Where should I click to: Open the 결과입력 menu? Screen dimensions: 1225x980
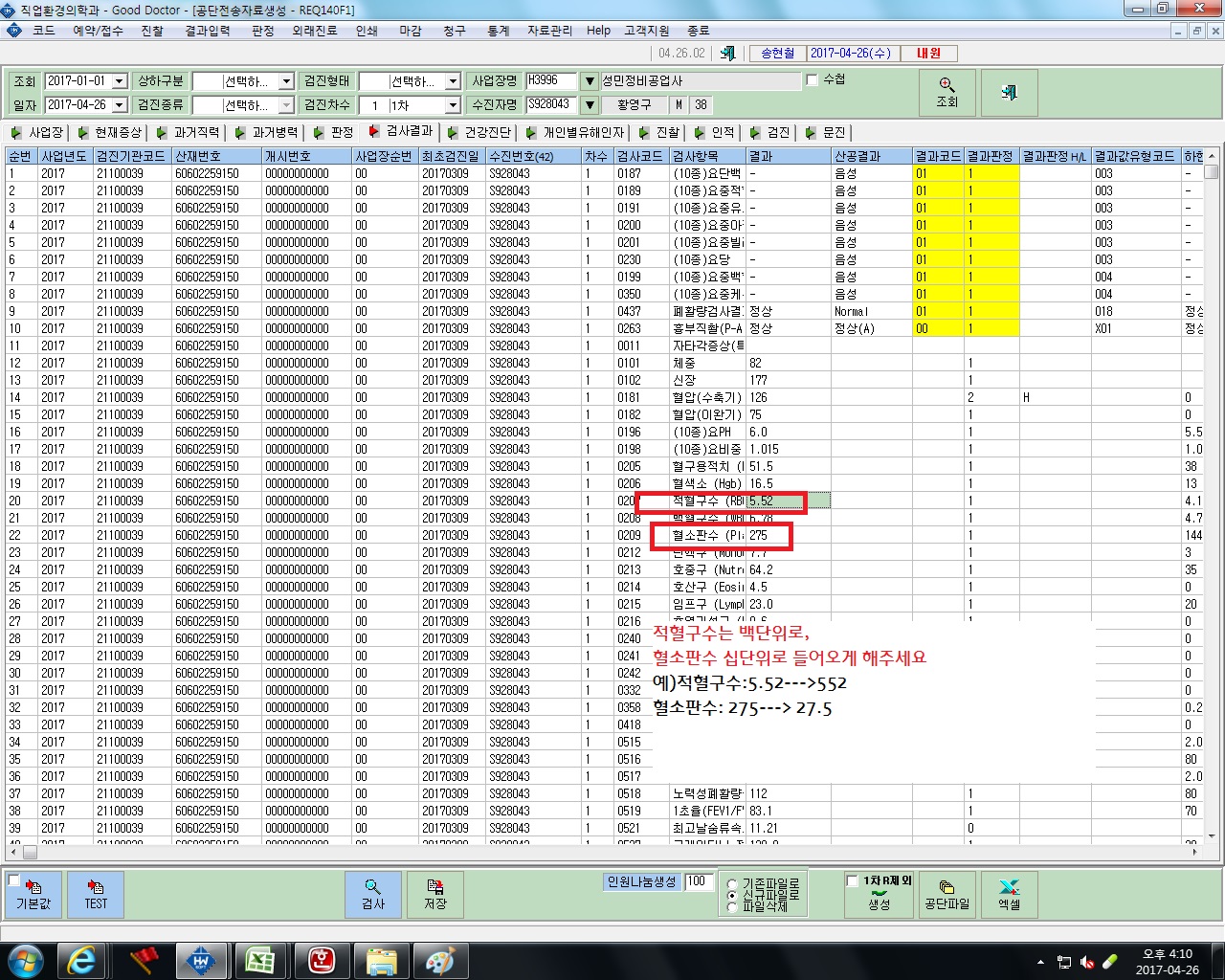coord(208,31)
